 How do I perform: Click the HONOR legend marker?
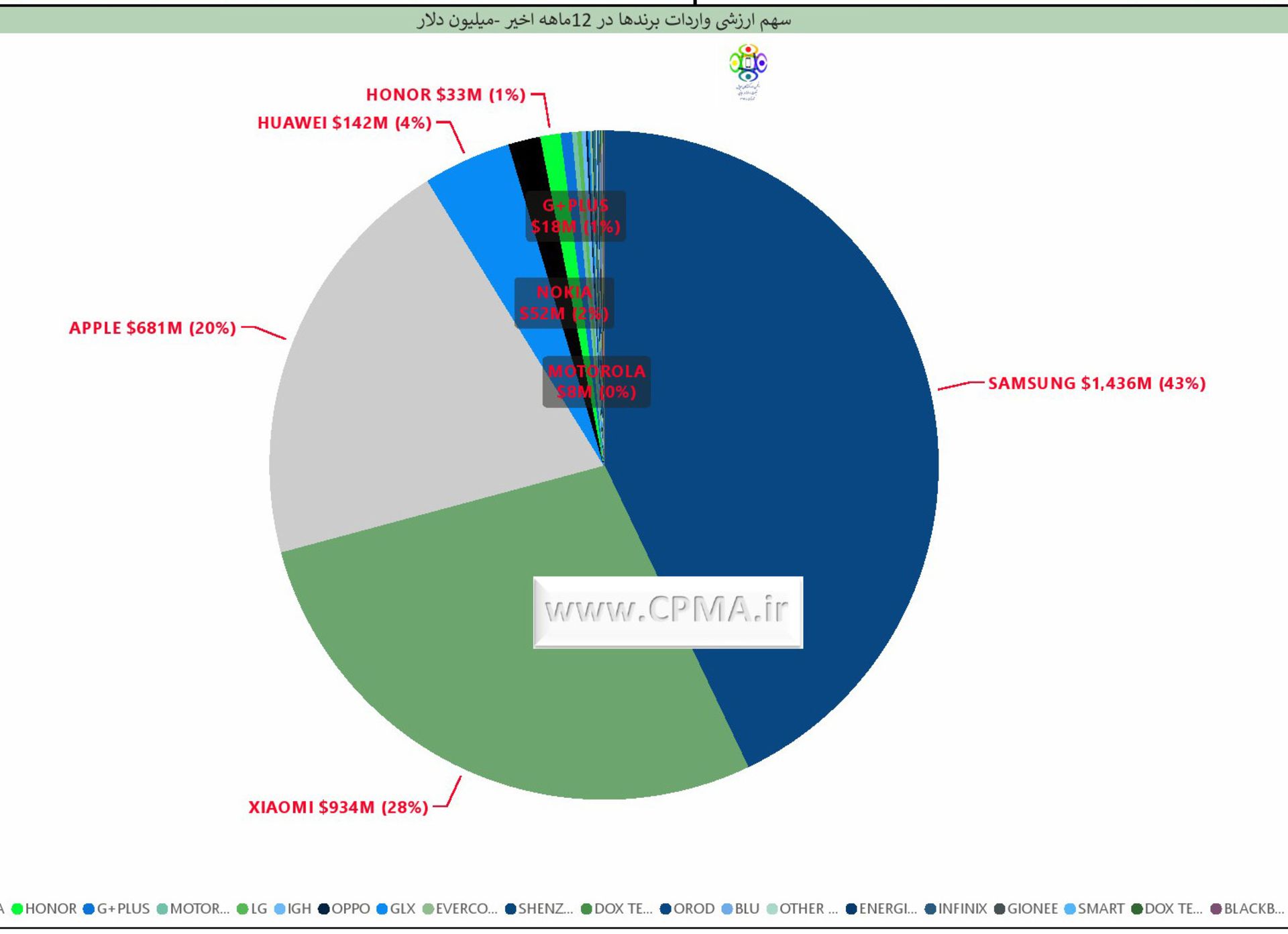[17, 909]
